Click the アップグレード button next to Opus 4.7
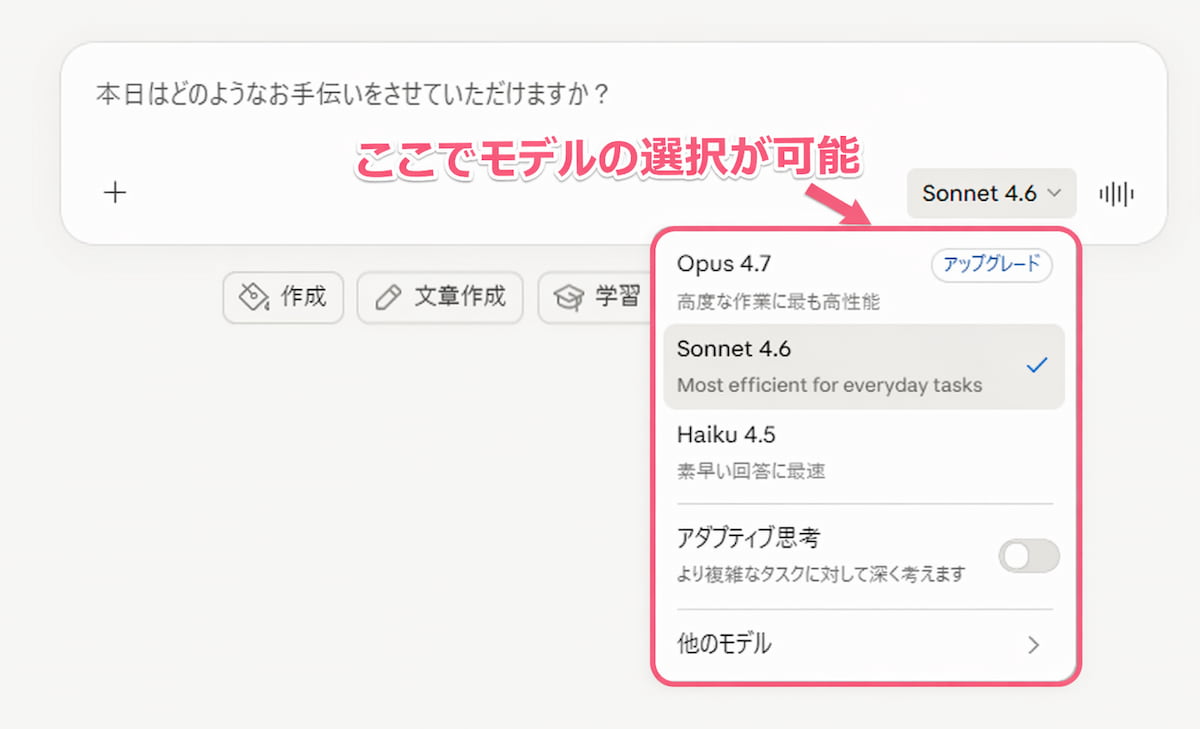The width and height of the screenshot is (1200, 729). point(991,266)
